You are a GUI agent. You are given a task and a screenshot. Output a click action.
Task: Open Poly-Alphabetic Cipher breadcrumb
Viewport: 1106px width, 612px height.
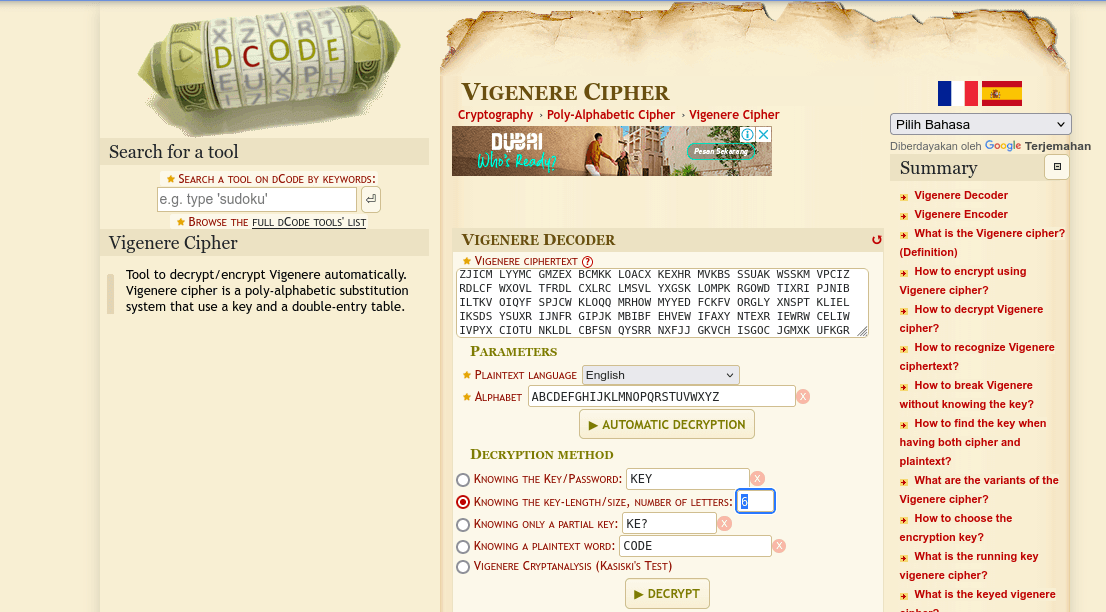tap(610, 115)
